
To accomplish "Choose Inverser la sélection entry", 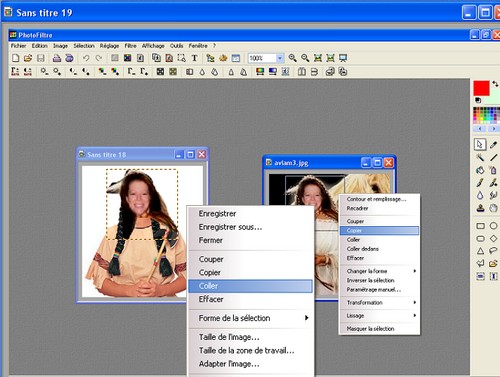I will [379, 280].
